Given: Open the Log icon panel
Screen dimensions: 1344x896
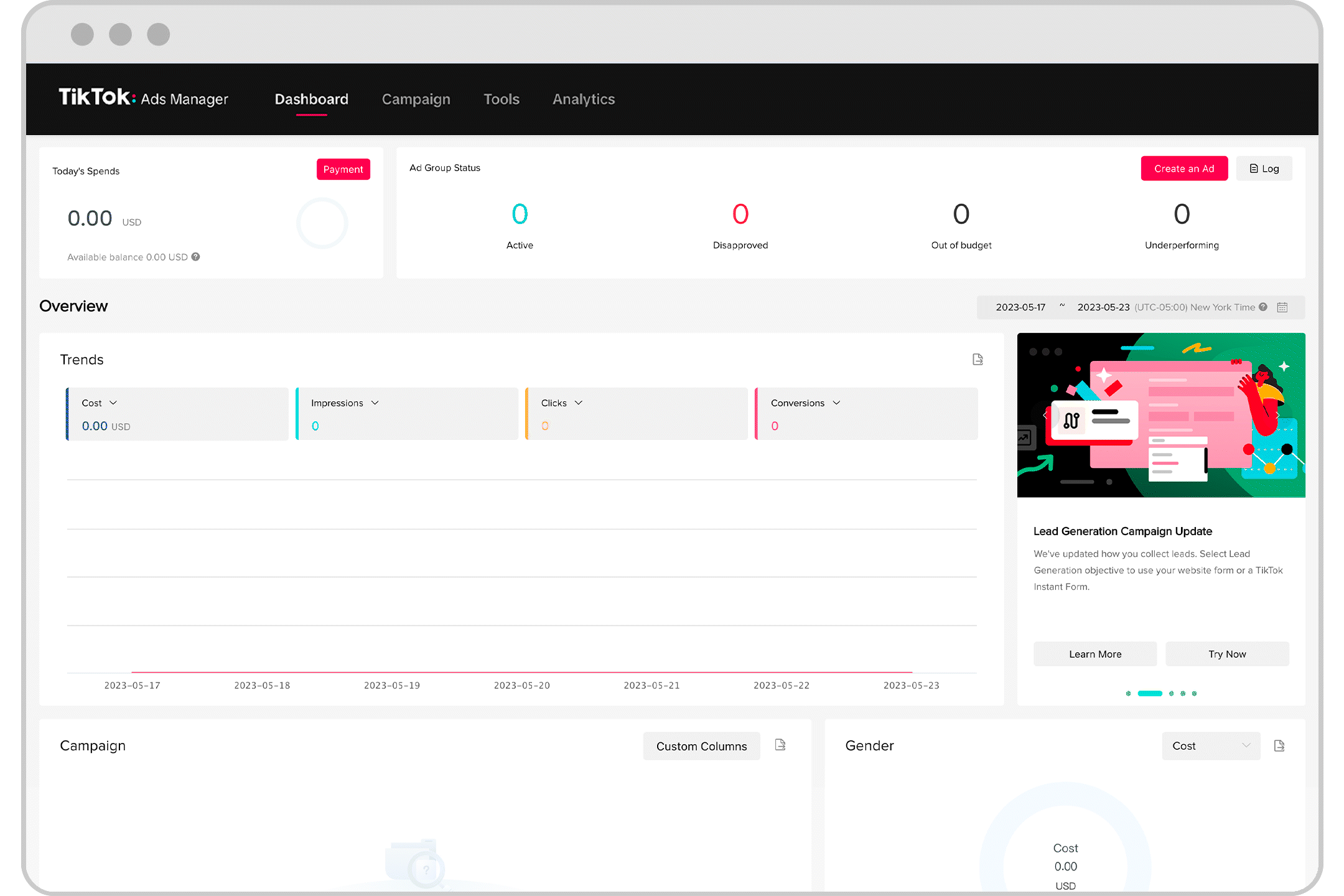Looking at the screenshot, I should pos(1264,168).
